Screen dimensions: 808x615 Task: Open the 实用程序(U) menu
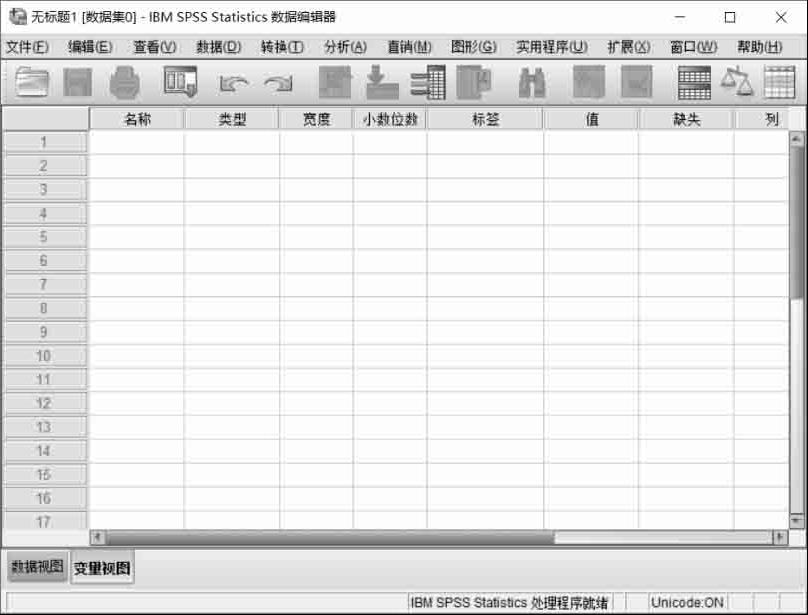(x=552, y=47)
